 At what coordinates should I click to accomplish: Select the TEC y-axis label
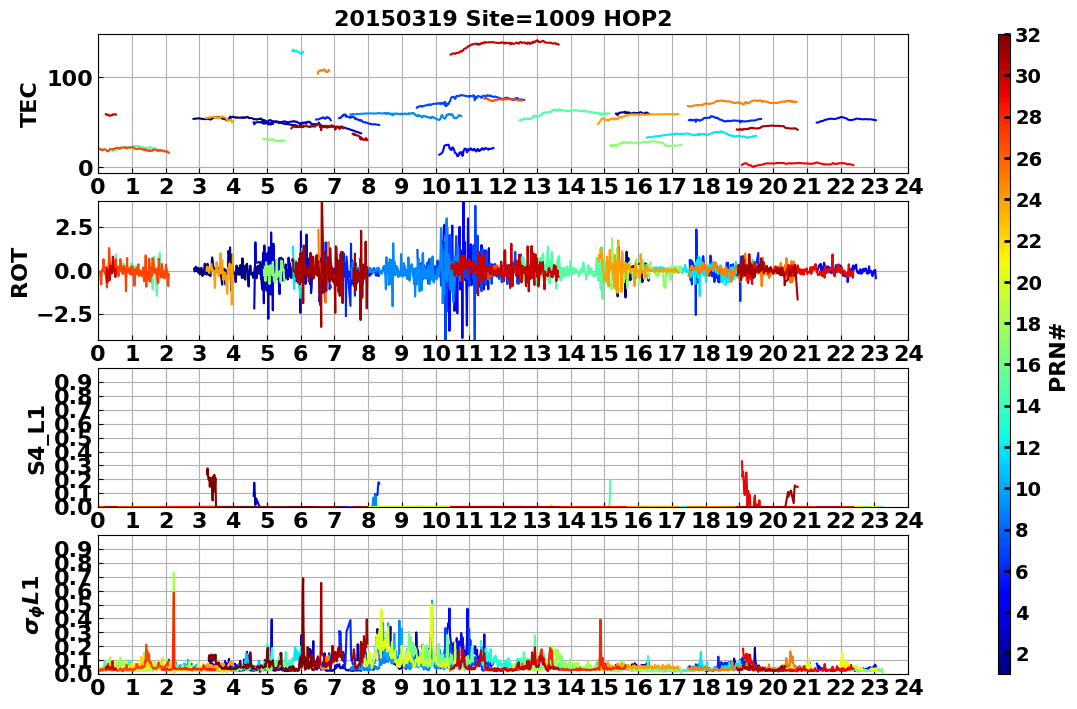coord(27,104)
